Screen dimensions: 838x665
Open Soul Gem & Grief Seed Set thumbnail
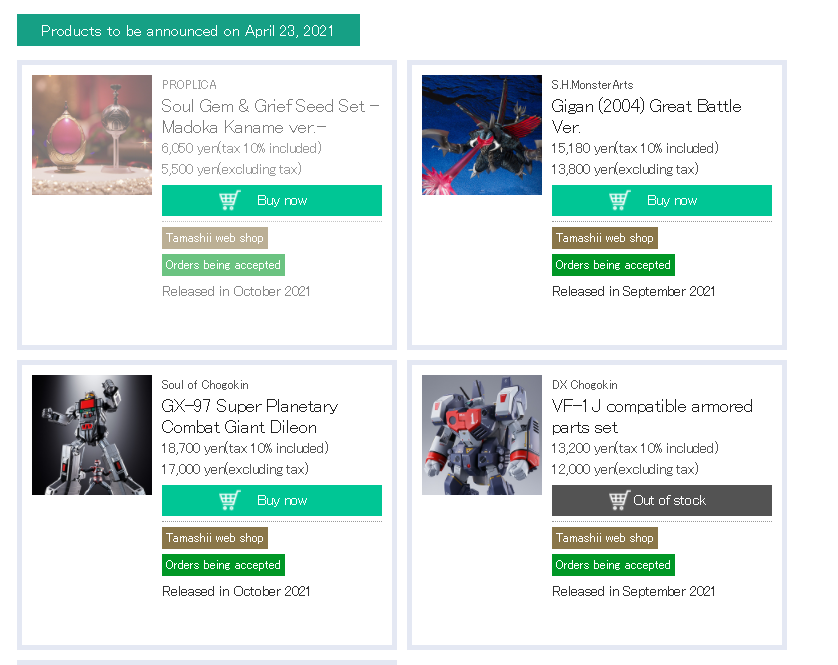pyautogui.click(x=92, y=135)
